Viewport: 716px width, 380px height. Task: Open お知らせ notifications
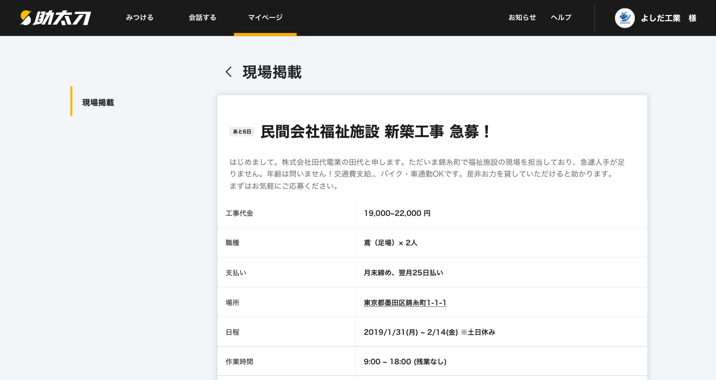(x=522, y=18)
